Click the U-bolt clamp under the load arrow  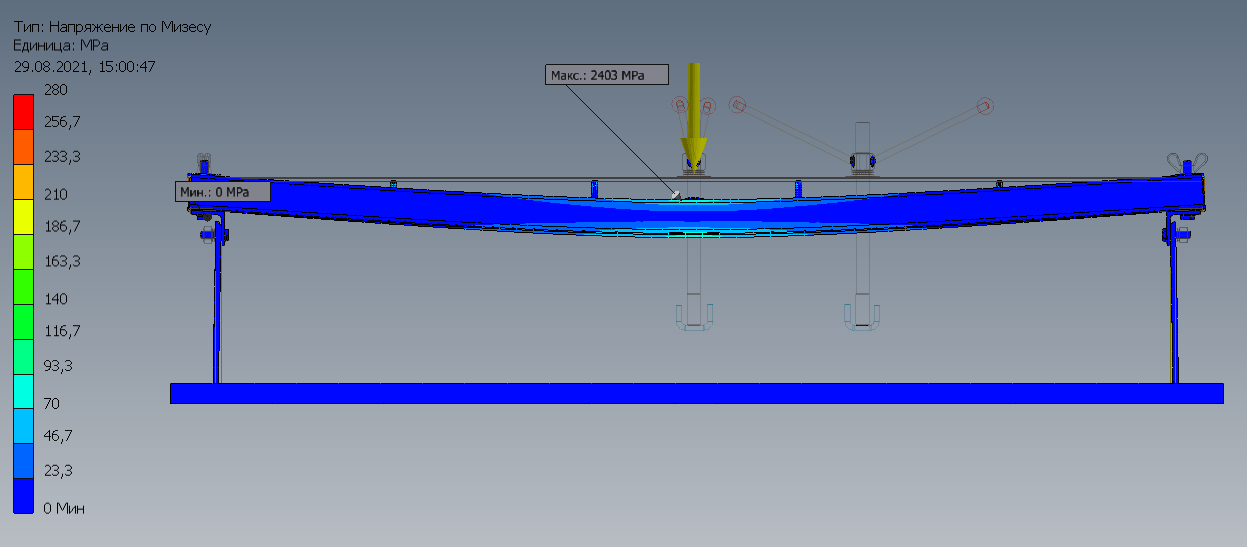tap(693, 315)
